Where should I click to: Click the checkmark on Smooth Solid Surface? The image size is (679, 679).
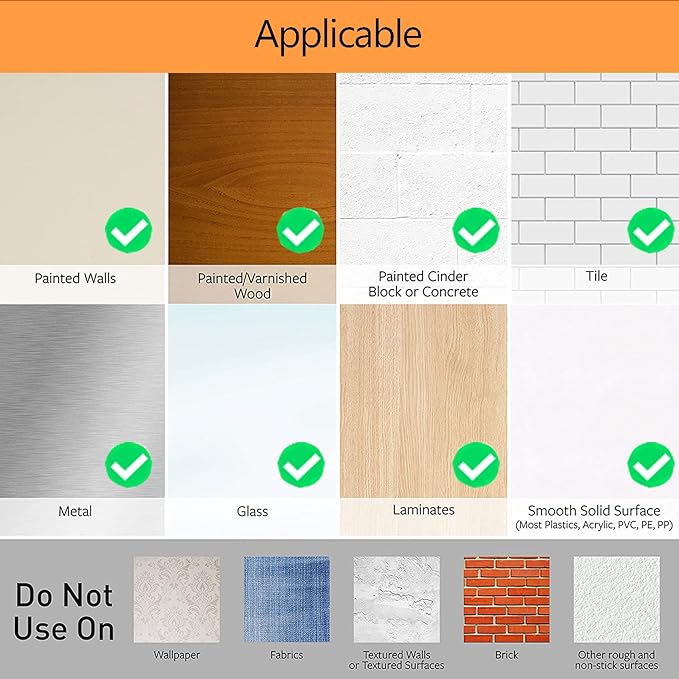click(x=651, y=465)
